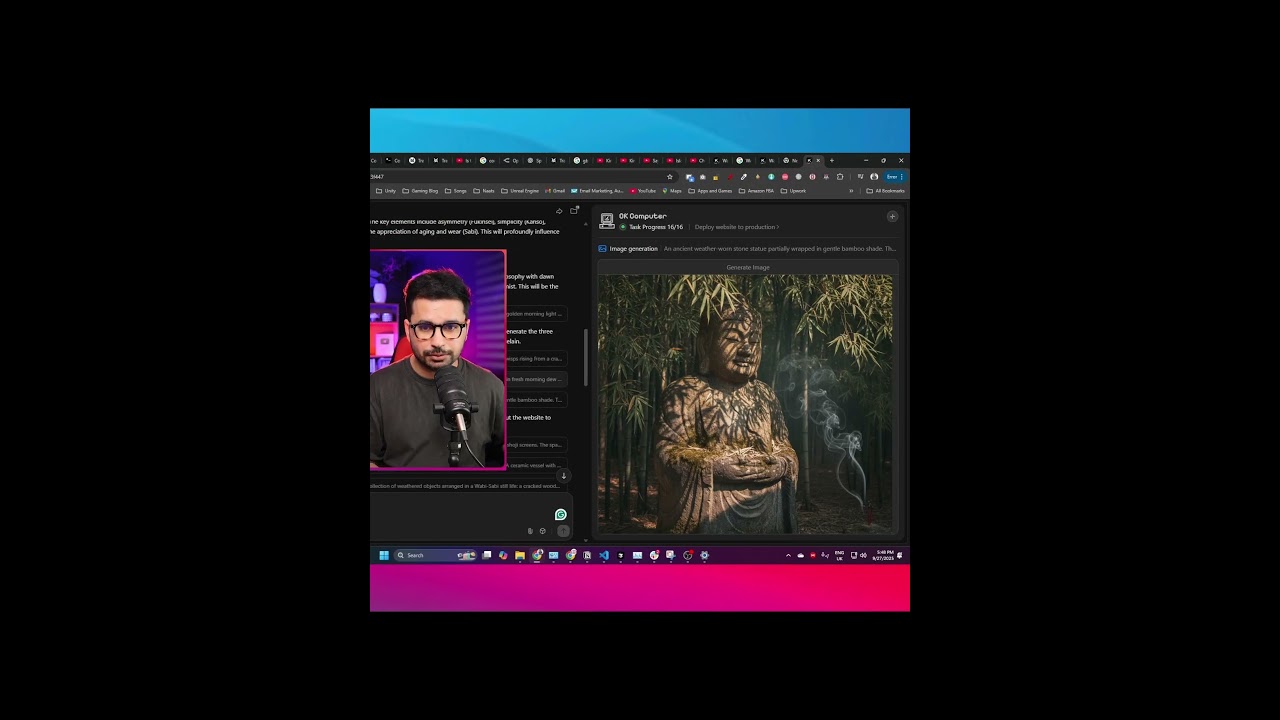The width and height of the screenshot is (1280, 720).
Task: Click the attachment paperclip icon in chat input
Action: [x=530, y=531]
